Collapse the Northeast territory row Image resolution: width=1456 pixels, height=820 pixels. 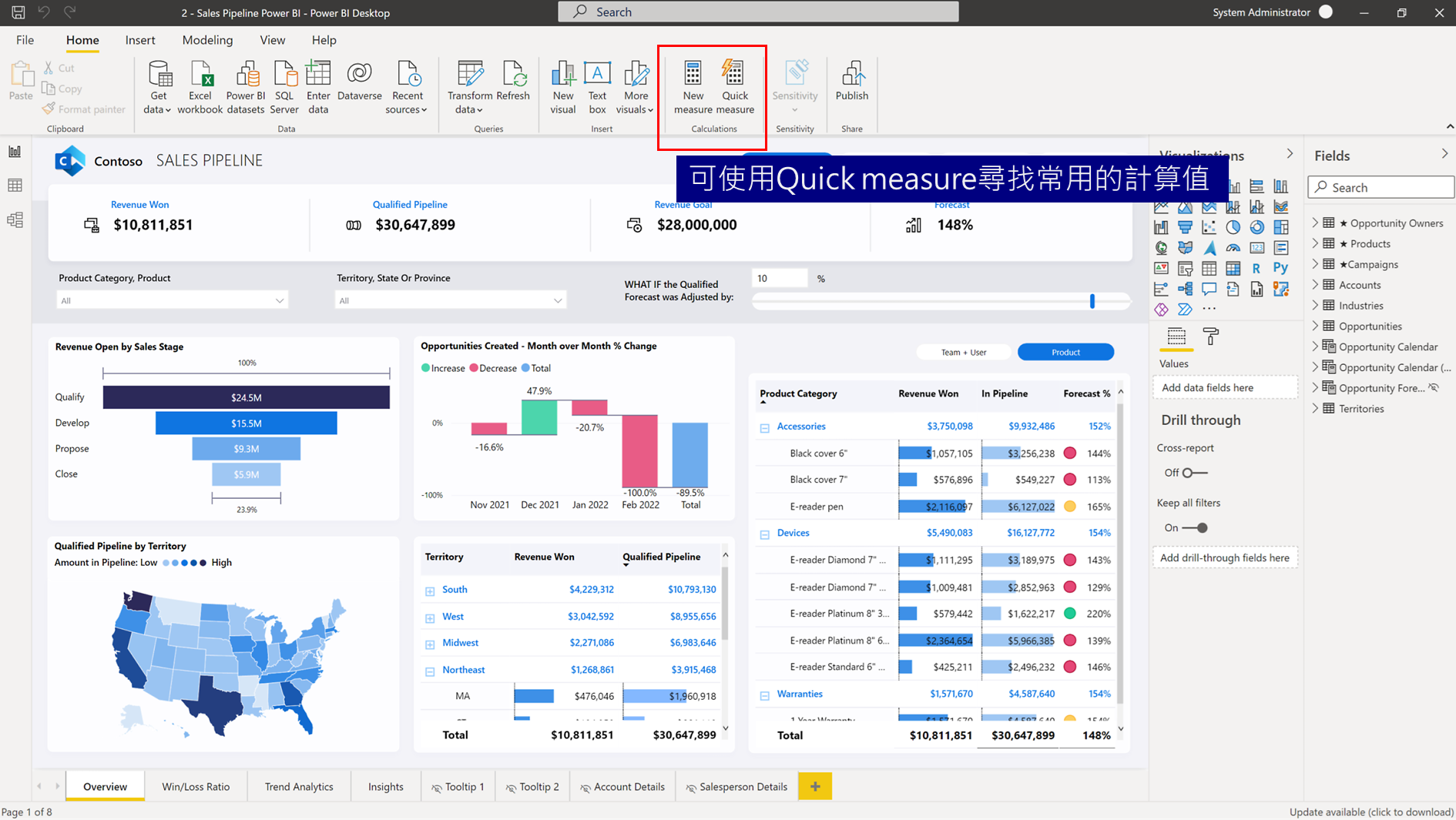click(x=430, y=671)
